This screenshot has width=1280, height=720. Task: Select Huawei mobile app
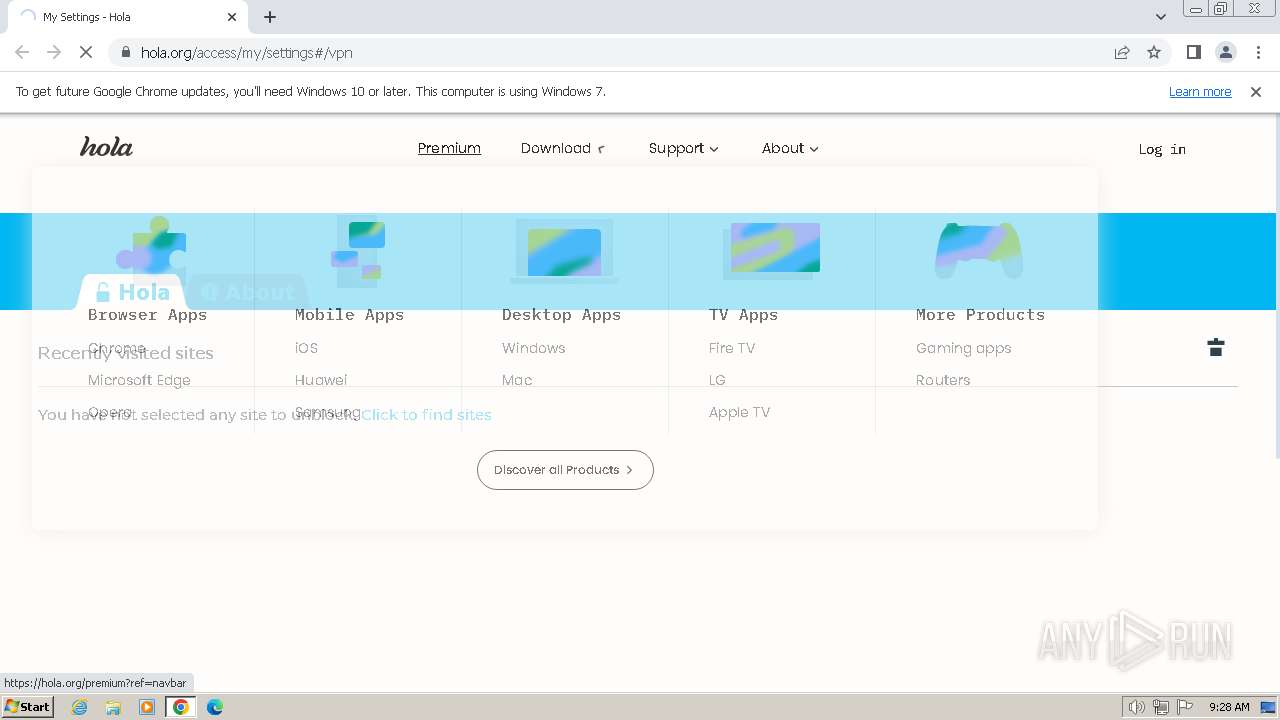tap(321, 380)
